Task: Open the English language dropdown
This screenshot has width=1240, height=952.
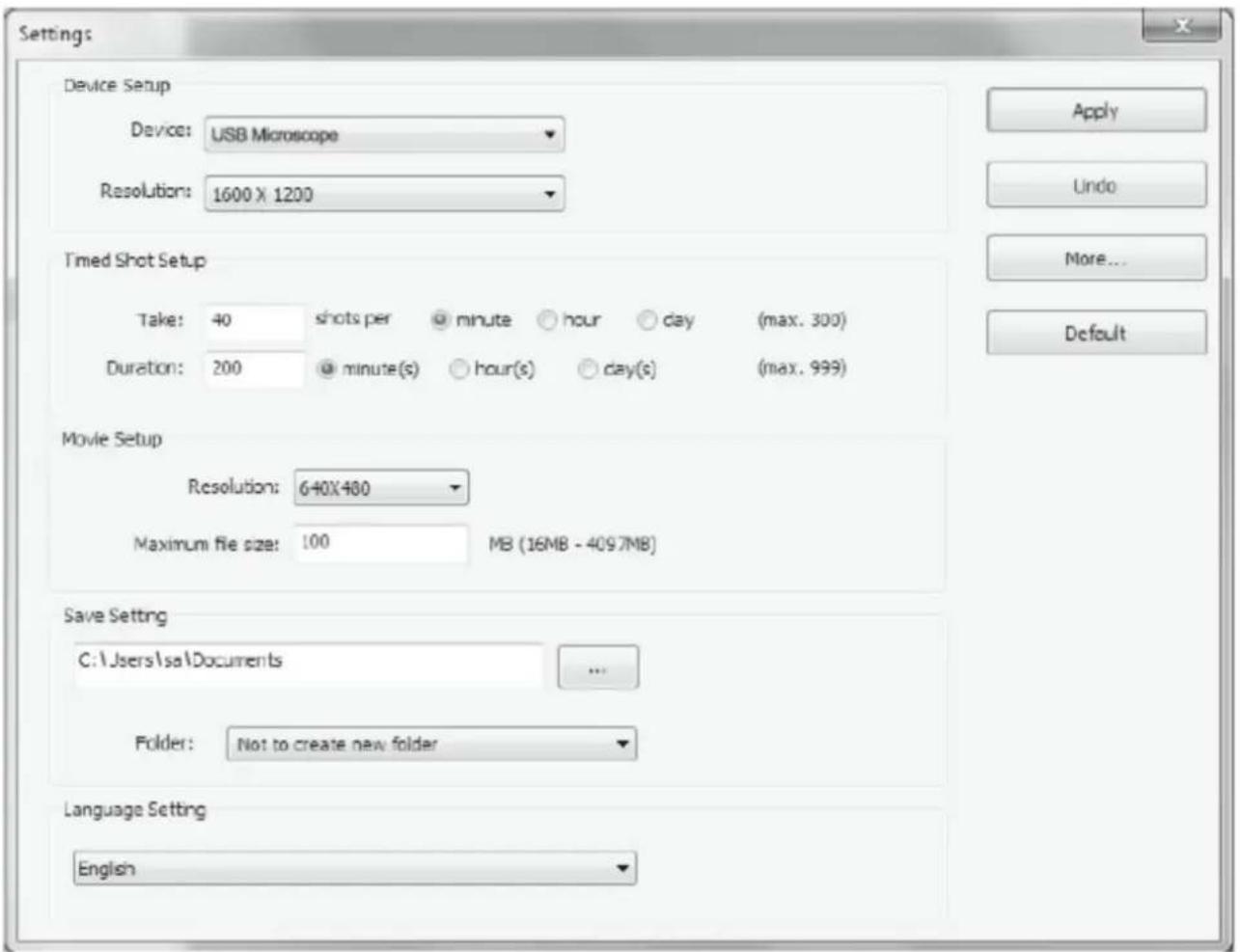Action: pyautogui.click(x=355, y=868)
